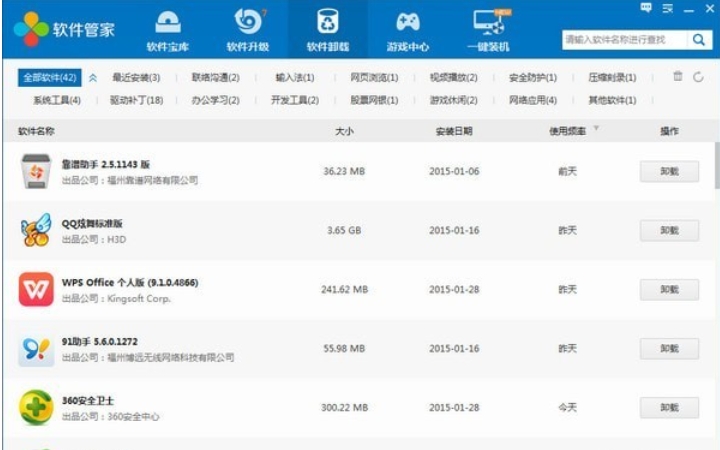Click the WPS Office app icon
The width and height of the screenshot is (720, 450).
tap(36, 290)
